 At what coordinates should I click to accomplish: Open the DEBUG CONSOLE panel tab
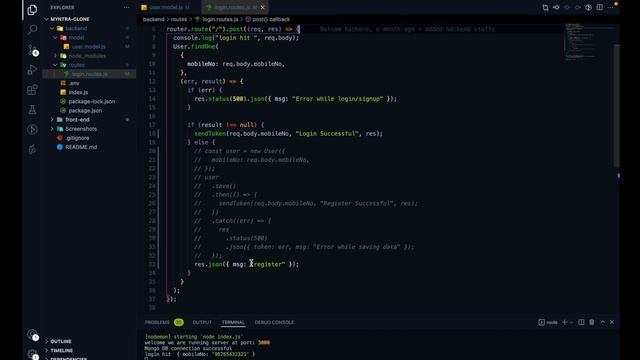coord(274,322)
